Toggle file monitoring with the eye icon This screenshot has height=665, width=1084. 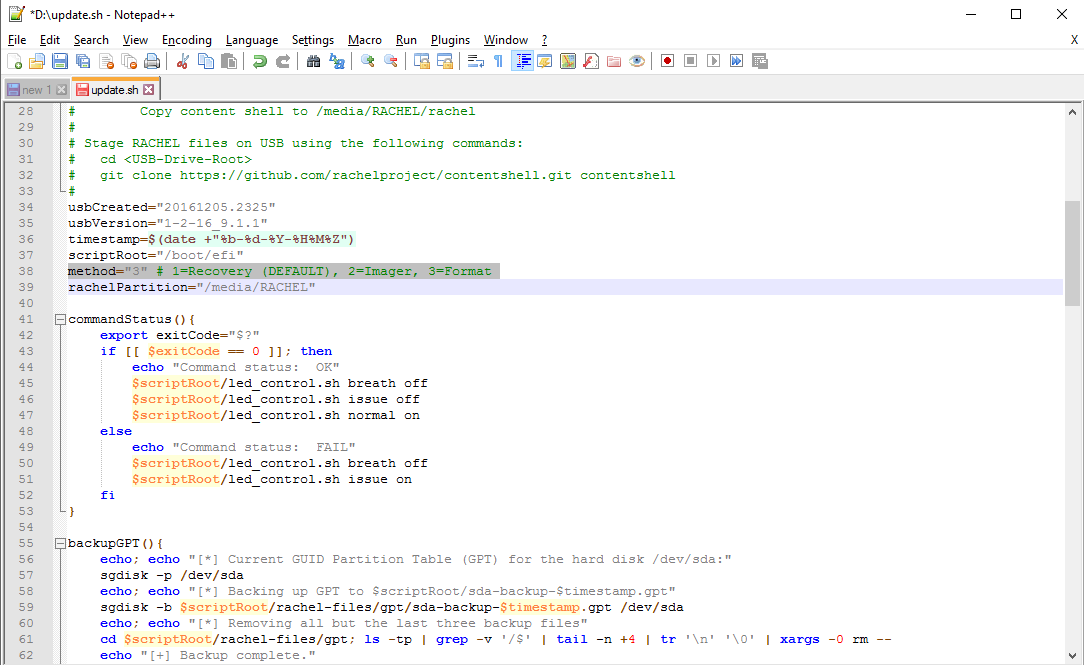pos(637,62)
